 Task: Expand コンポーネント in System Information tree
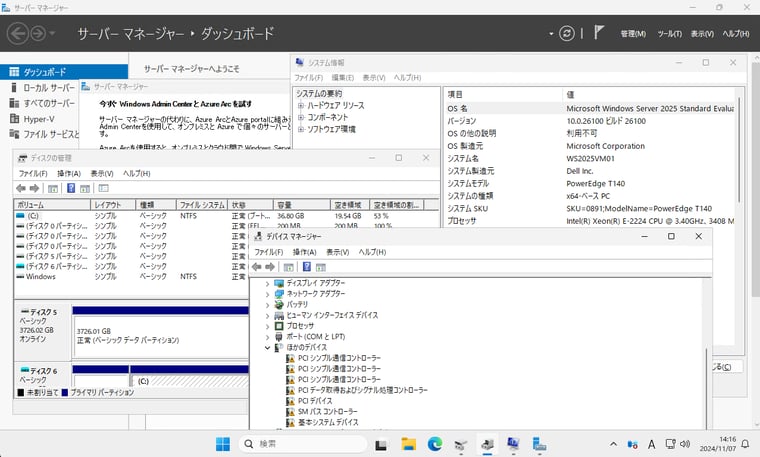click(301, 117)
